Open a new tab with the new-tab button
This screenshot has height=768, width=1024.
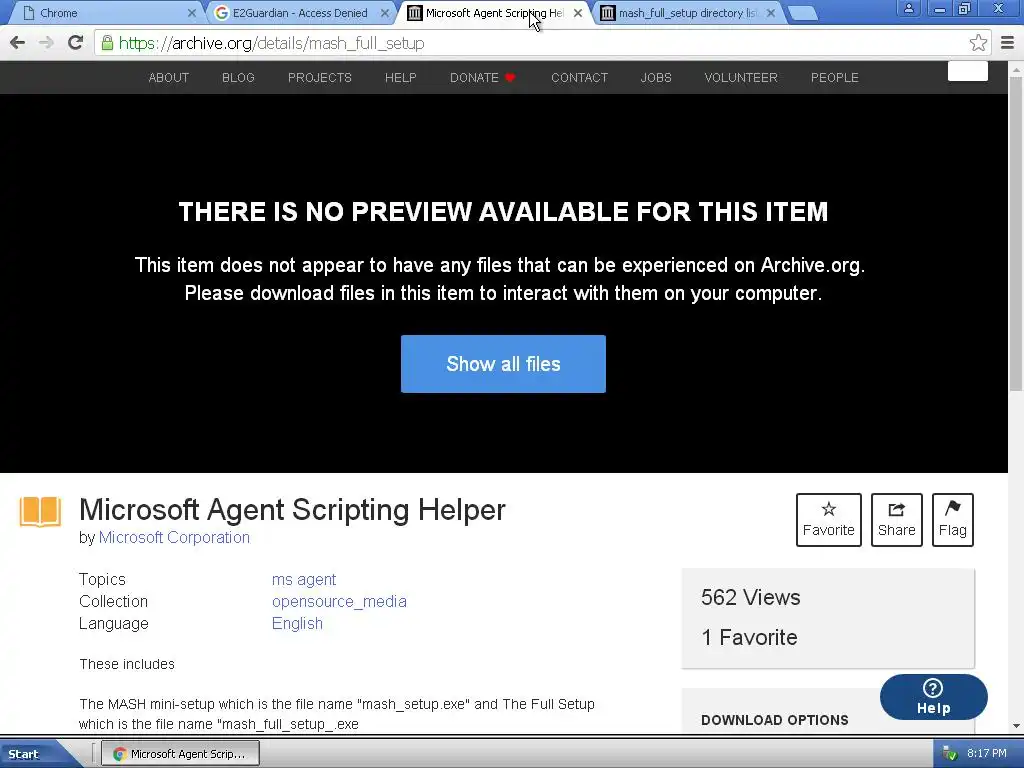(x=803, y=13)
